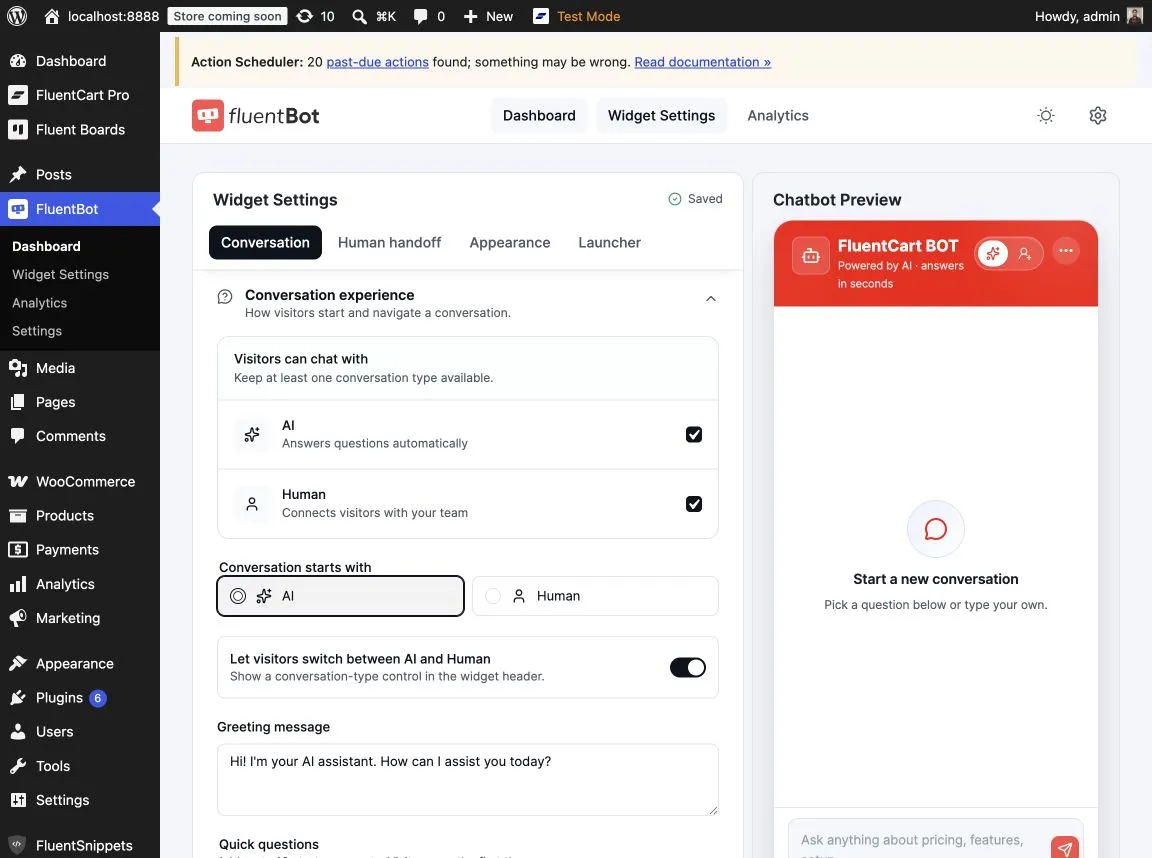Screen dimensions: 1152x858
Task: Switch to the Appearance settings tab
Action: 510,242
